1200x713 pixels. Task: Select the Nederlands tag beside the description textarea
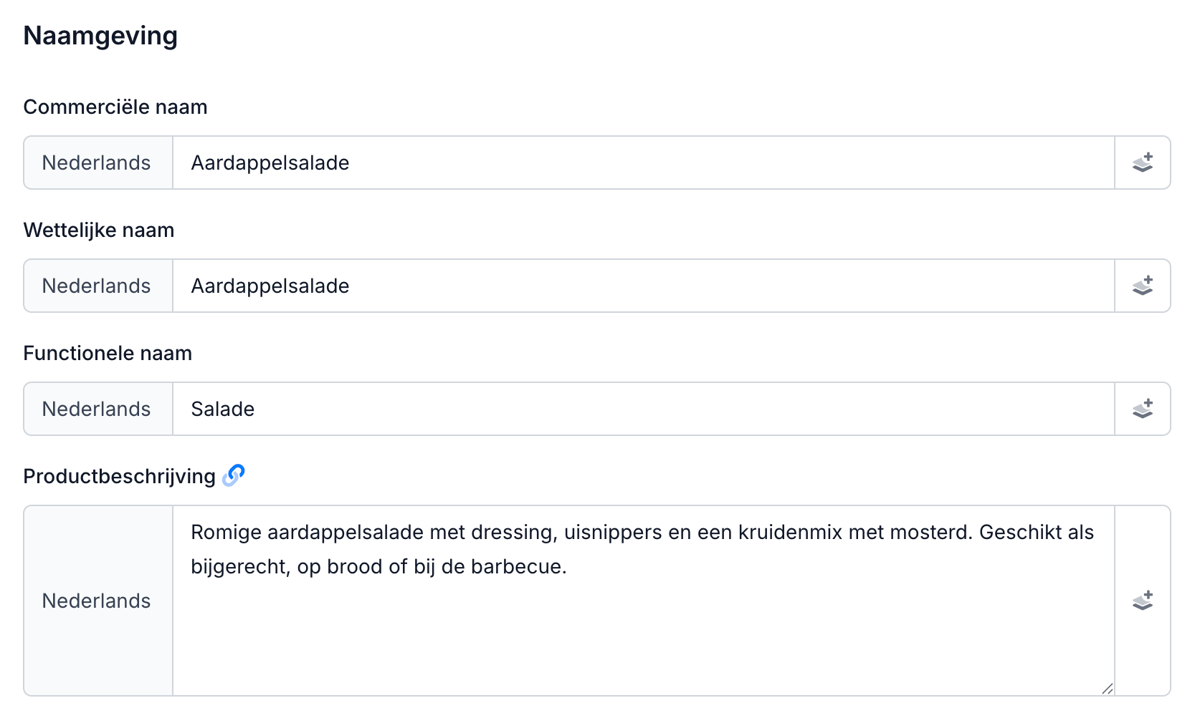[96, 600]
